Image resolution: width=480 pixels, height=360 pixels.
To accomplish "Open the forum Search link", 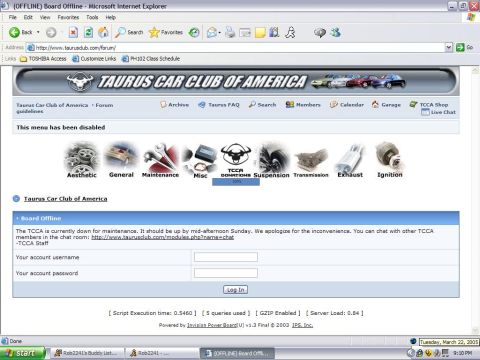I will [x=262, y=105].
